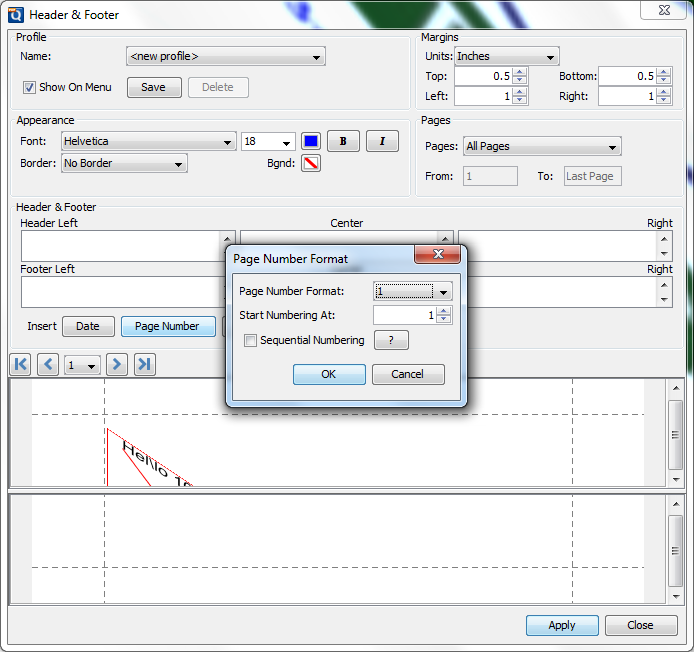
Task: Open the Font dropdown showing Helvetica
Action: pos(148,141)
